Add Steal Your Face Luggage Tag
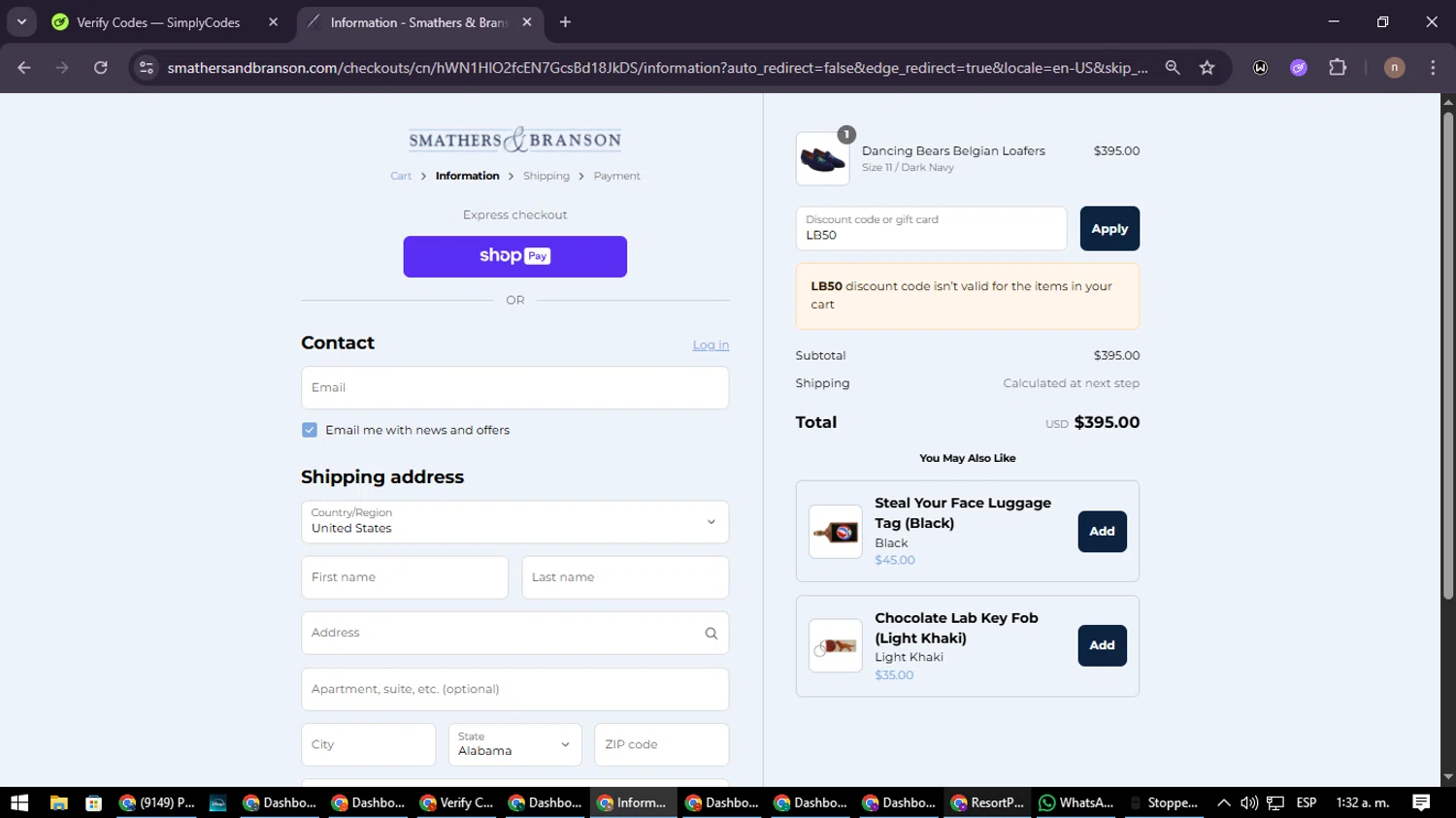1456x818 pixels. [1102, 531]
